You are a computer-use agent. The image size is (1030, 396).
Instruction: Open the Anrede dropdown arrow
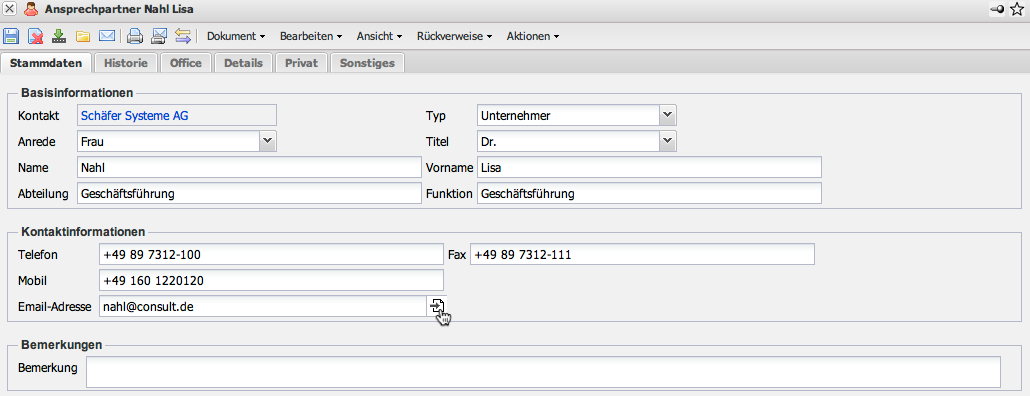click(267, 141)
